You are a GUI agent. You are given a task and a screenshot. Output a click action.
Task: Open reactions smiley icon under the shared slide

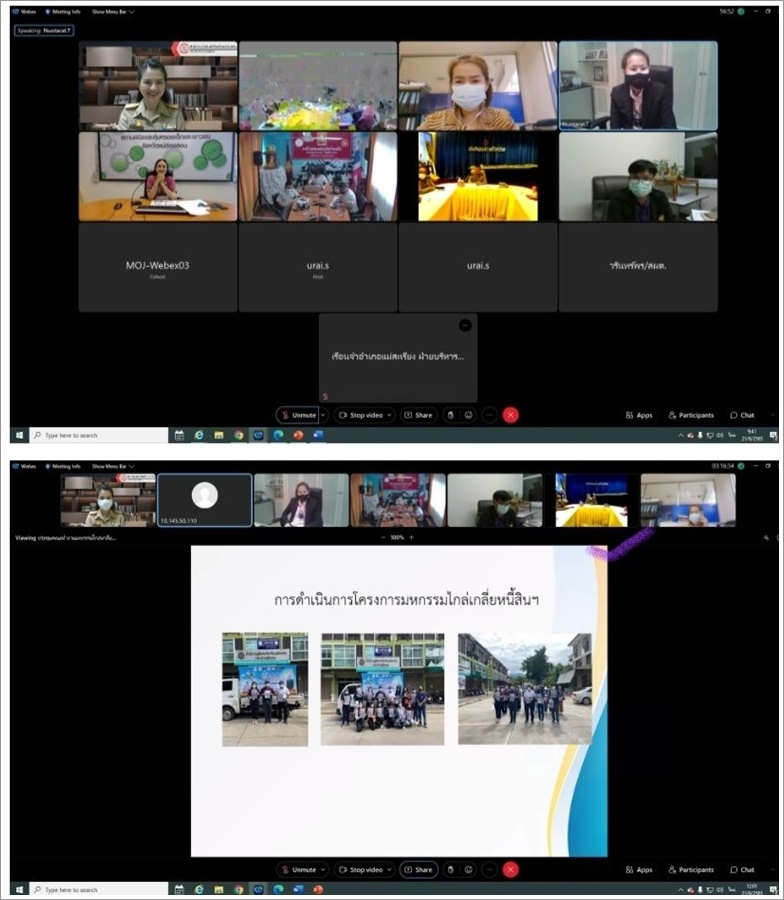(x=469, y=870)
